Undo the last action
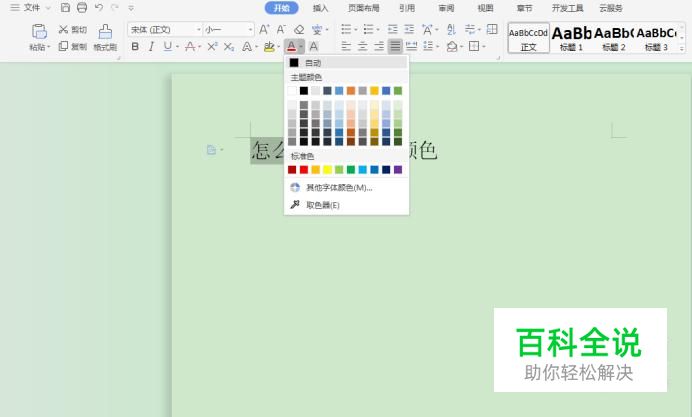This screenshot has width=692, height=417. click(x=99, y=8)
